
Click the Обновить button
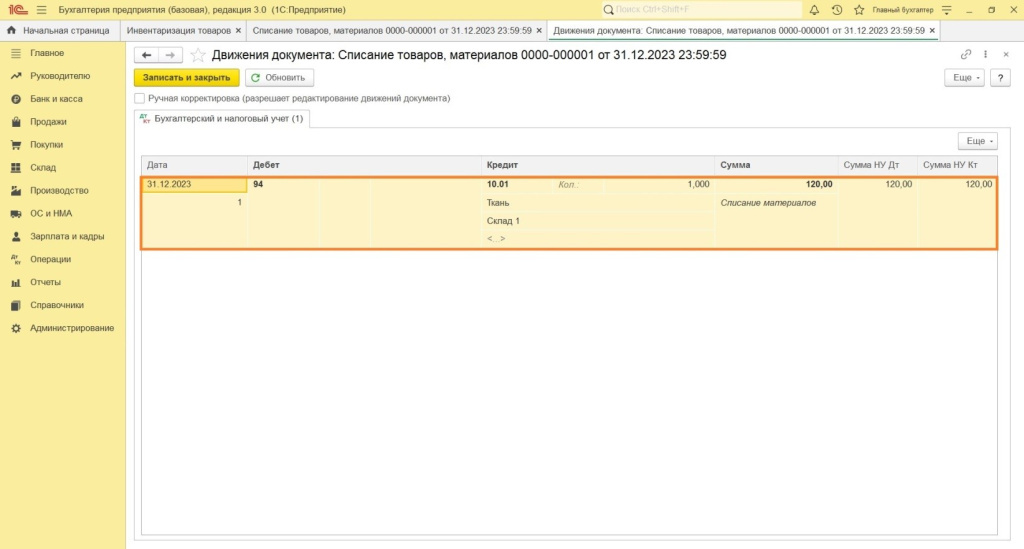(x=280, y=78)
